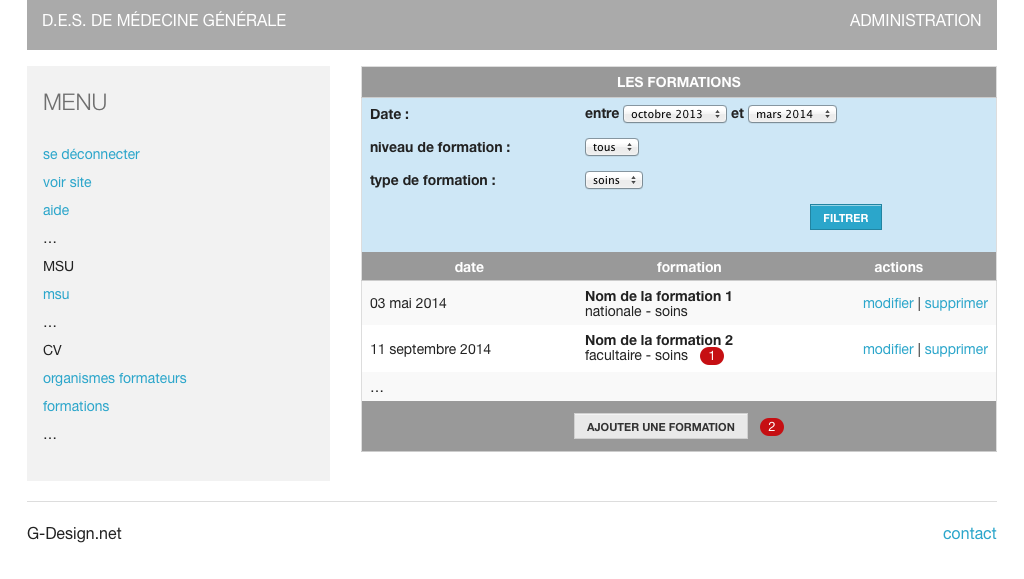Click 'supprimer' for Nom de la formation 1
1024x579 pixels.
(956, 303)
